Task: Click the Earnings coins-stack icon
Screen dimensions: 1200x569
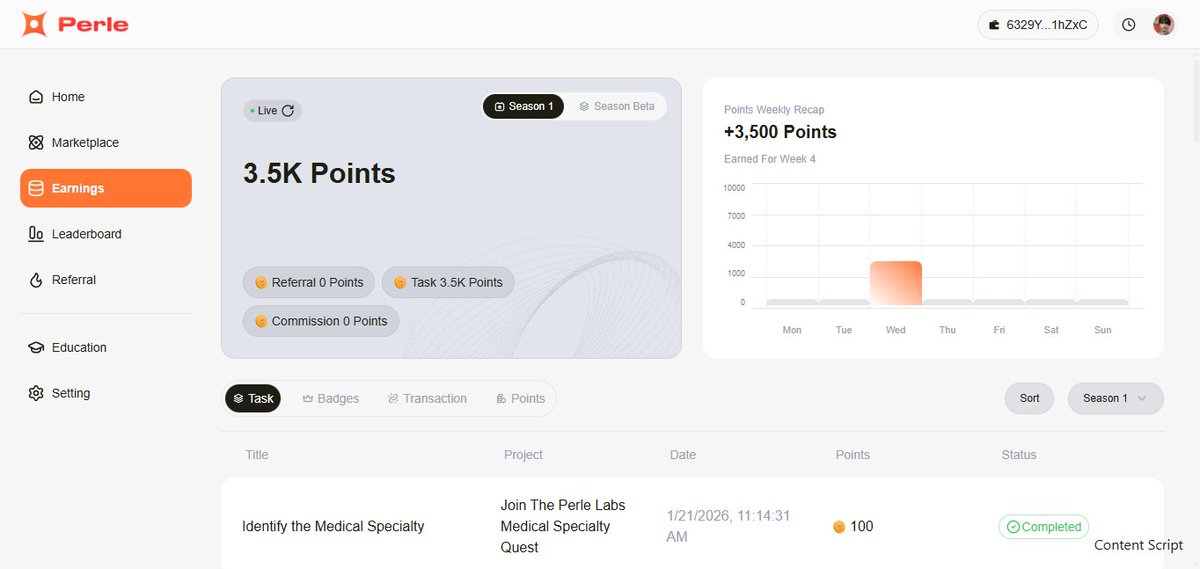Action: coord(36,188)
